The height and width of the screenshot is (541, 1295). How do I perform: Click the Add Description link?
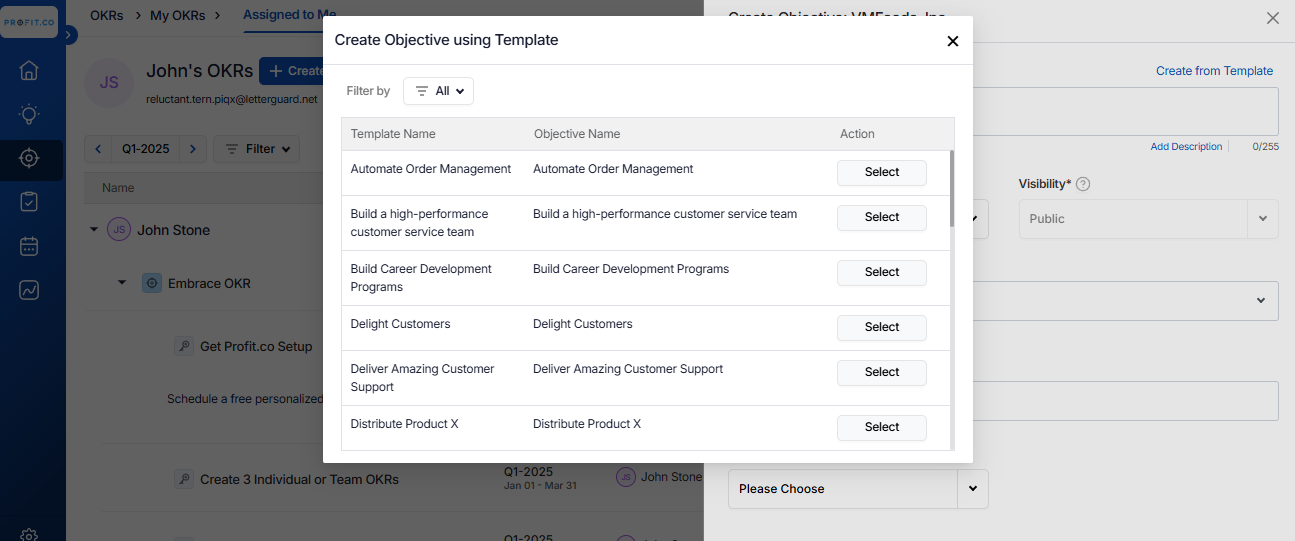pos(1186,147)
